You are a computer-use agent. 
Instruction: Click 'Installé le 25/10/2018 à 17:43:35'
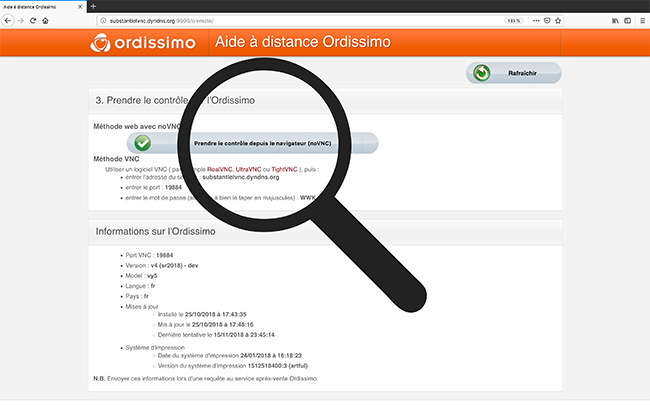202,315
